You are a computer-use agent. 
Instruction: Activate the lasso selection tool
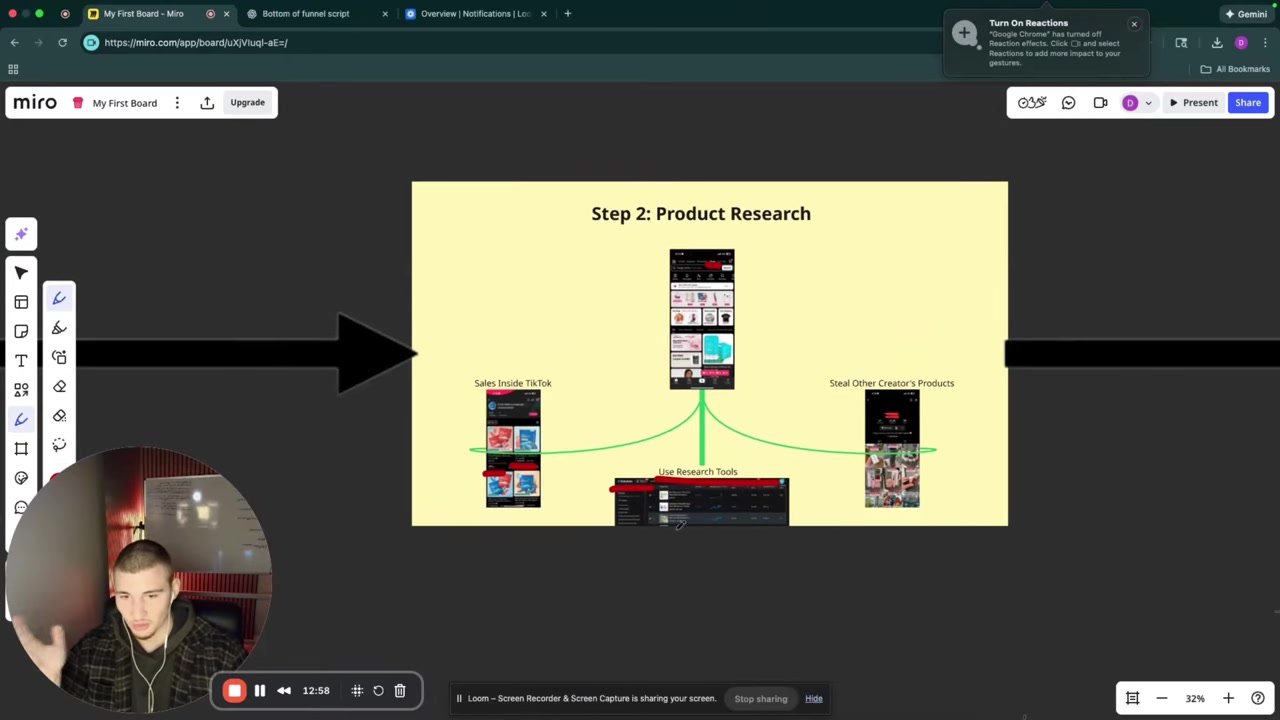point(59,445)
